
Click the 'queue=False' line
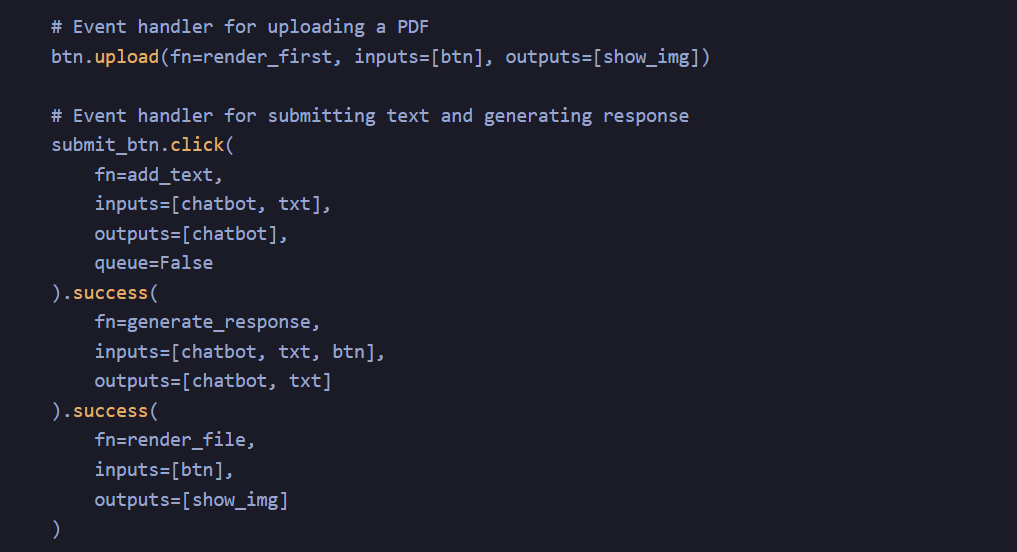[154, 263]
